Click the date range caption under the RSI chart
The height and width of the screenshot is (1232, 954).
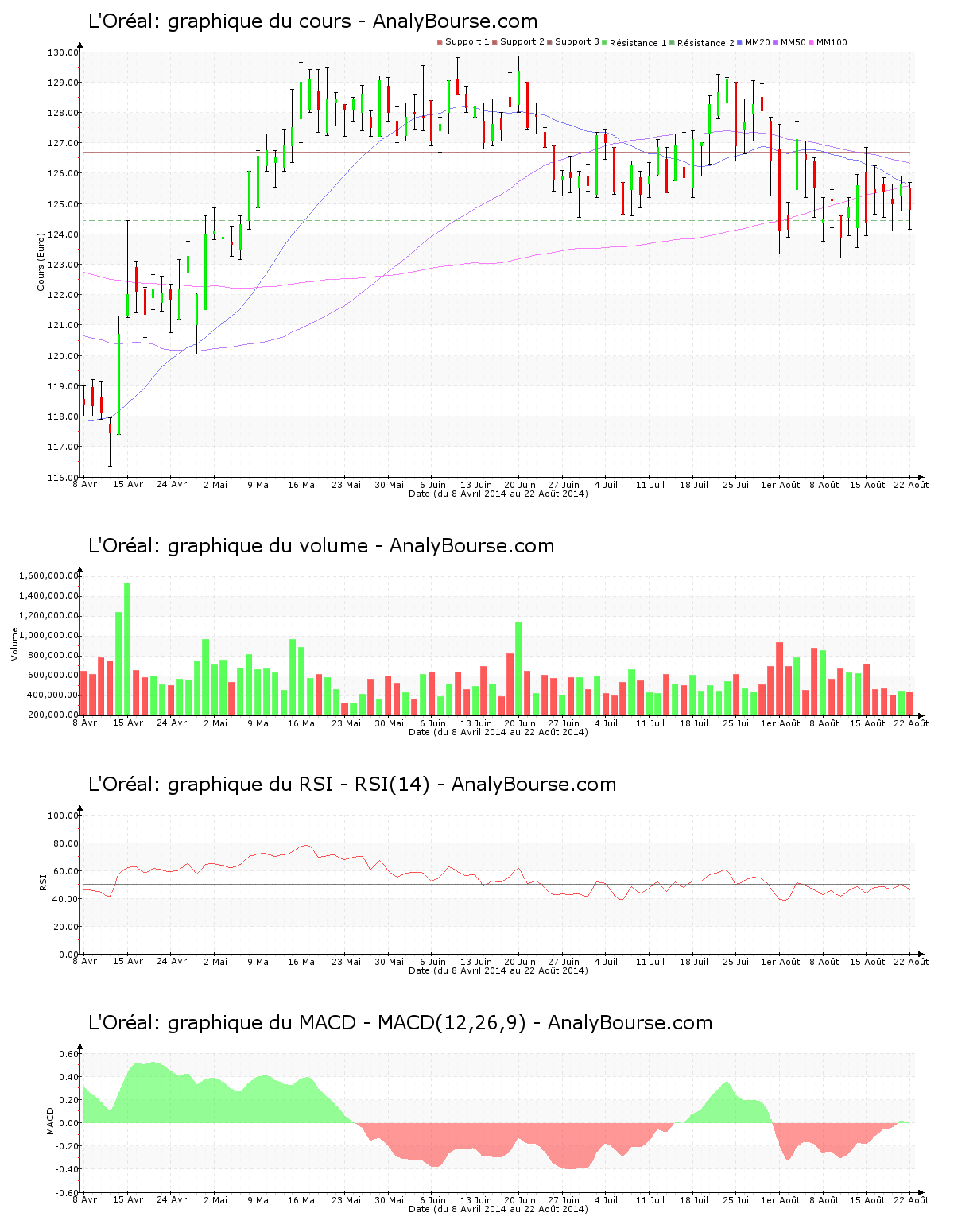point(498,970)
